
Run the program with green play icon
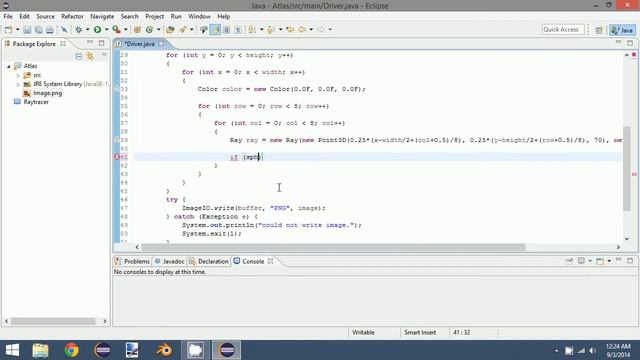coord(97,29)
